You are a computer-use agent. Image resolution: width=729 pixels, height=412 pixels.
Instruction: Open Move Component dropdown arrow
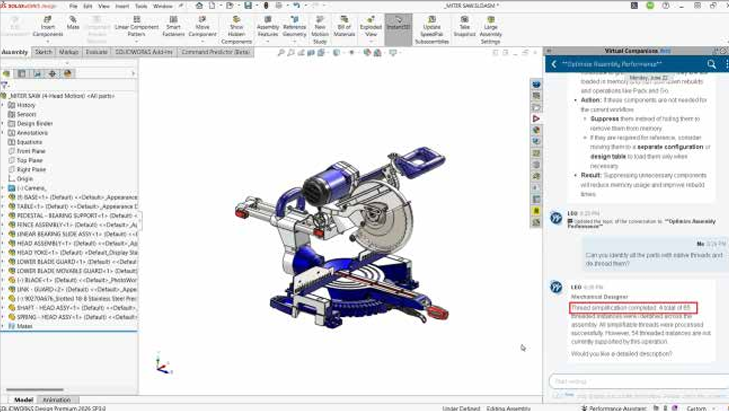(202, 41)
